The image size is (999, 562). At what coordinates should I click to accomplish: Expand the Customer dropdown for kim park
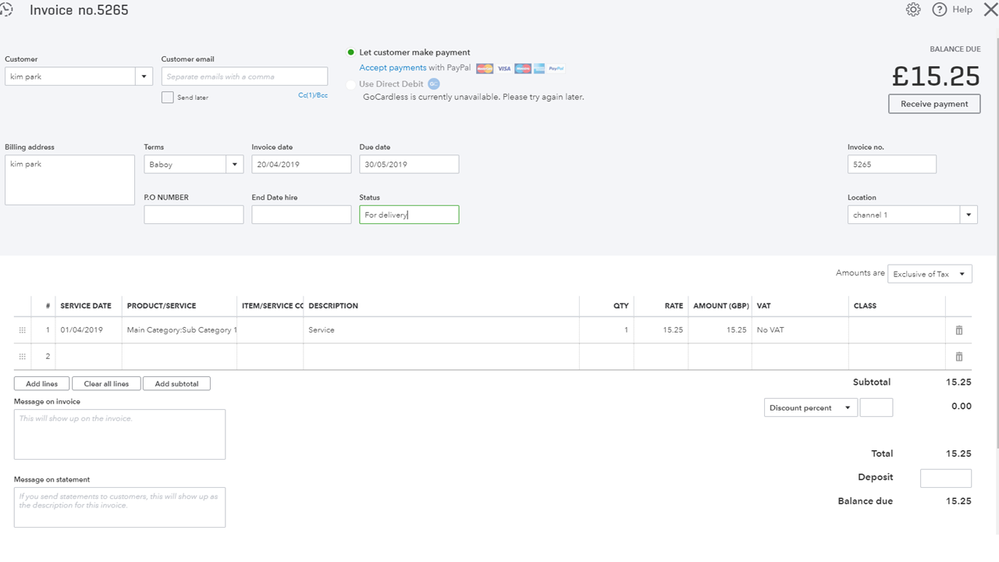tap(144, 77)
